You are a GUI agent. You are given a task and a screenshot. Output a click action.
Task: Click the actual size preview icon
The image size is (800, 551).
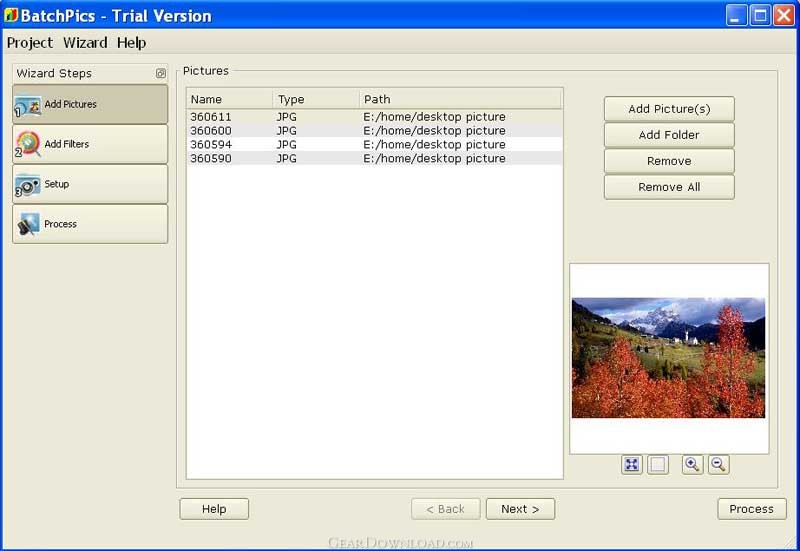pos(658,464)
